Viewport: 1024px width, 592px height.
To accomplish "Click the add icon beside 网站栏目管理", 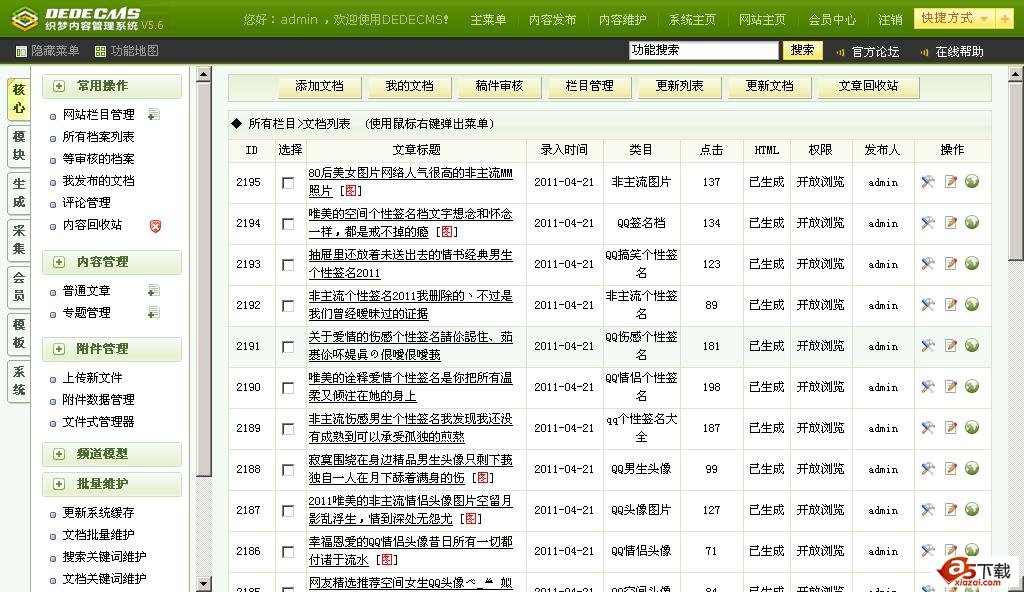I will point(153,115).
